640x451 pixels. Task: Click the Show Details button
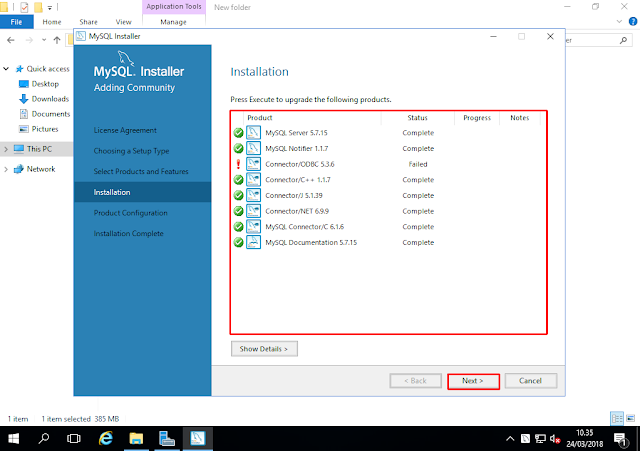click(264, 349)
